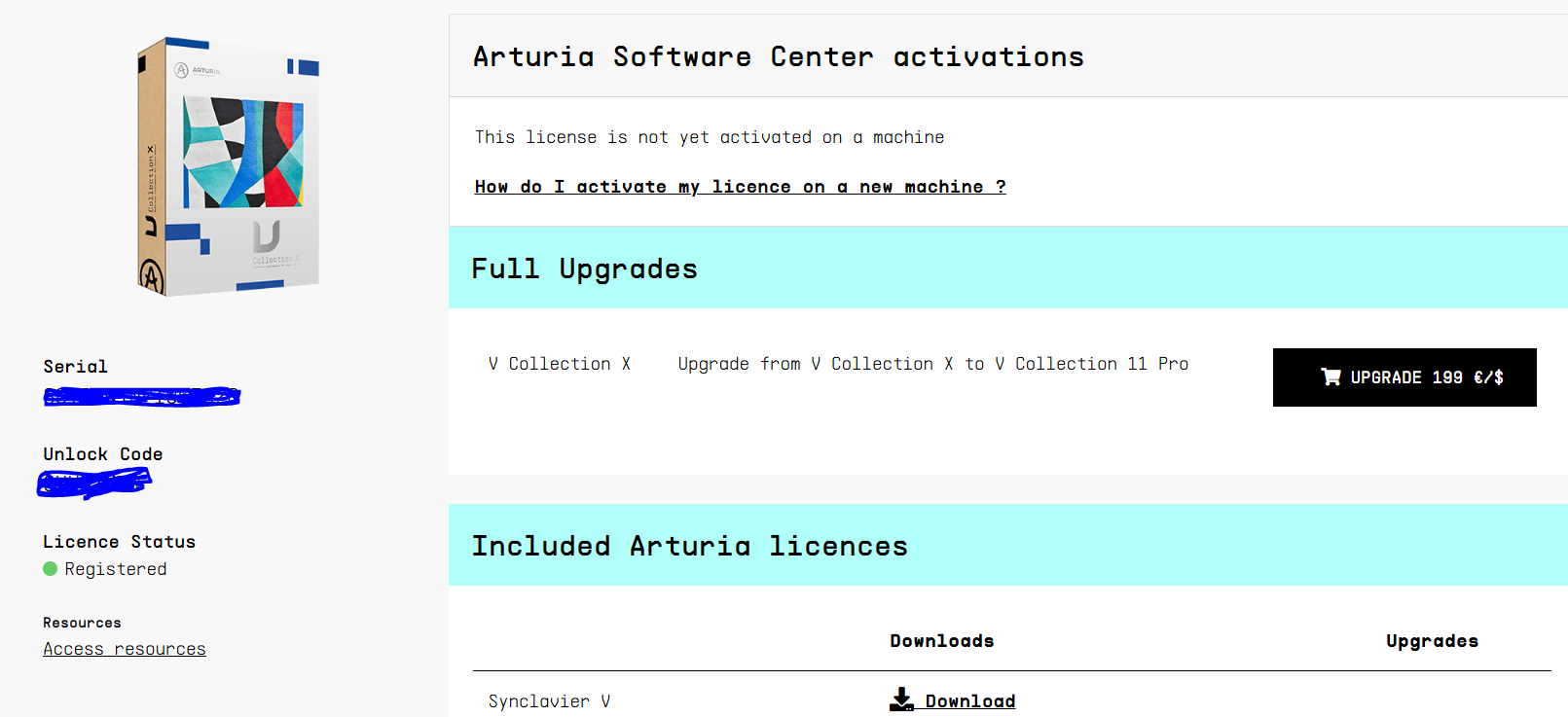Select the Registered licence status text
Screen dimensions: 1568x717
116,569
